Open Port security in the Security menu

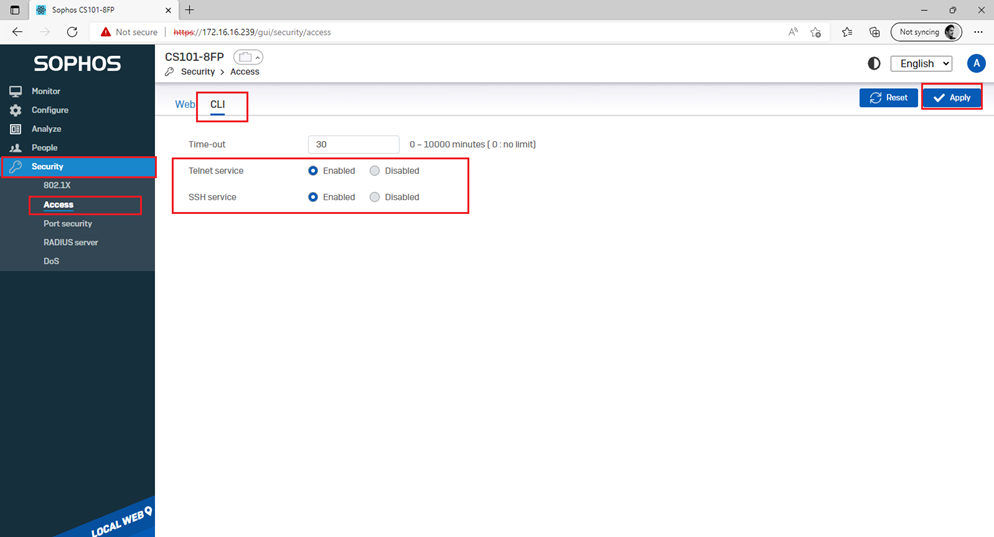pos(68,224)
